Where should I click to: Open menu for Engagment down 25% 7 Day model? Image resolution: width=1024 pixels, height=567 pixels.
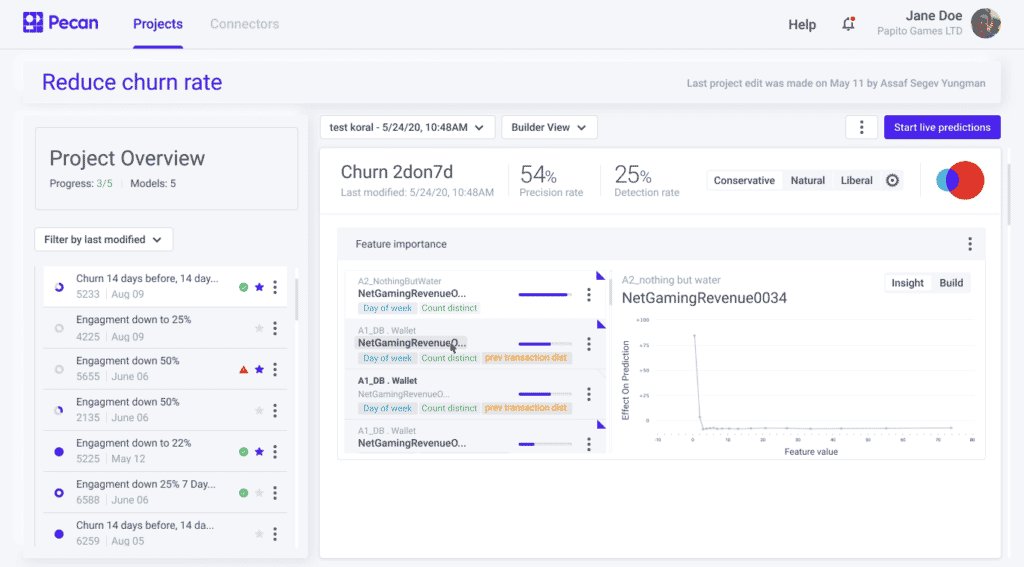coord(275,493)
